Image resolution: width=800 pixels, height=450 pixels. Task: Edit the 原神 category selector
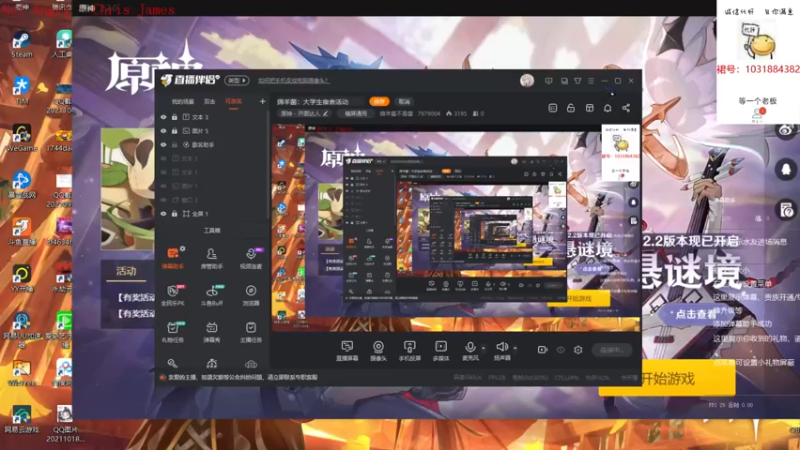click(304, 113)
